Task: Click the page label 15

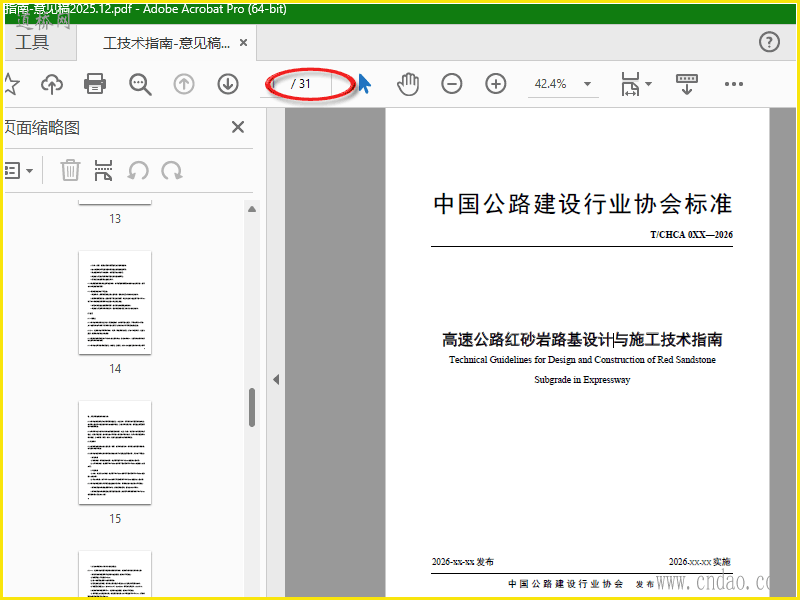Action: tap(115, 519)
